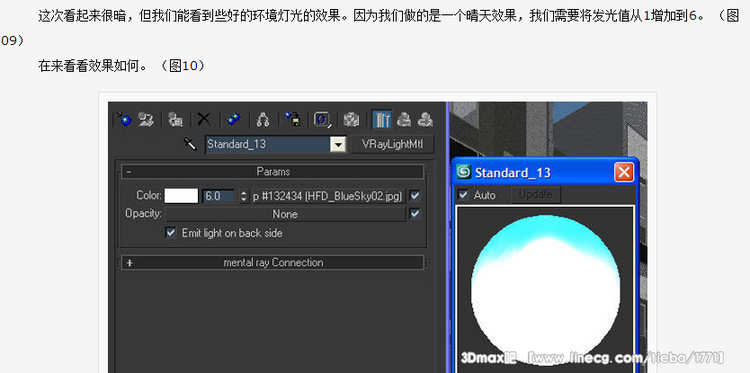Click the Put to Library icon

[292, 119]
